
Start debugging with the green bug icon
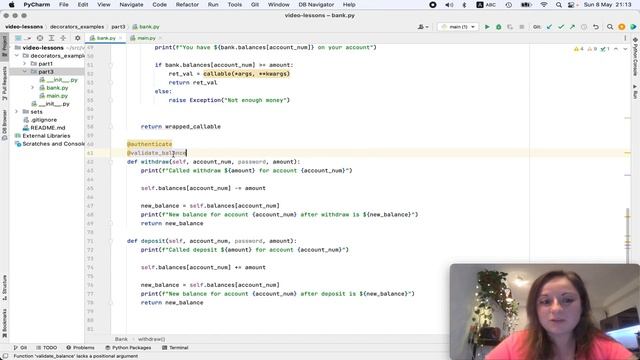click(498, 27)
